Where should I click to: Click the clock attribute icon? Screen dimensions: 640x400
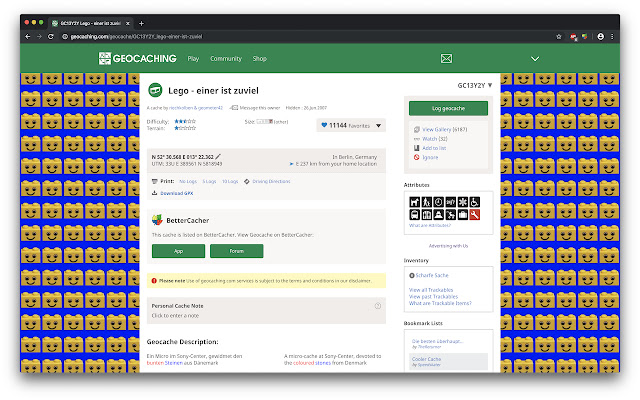click(x=438, y=202)
